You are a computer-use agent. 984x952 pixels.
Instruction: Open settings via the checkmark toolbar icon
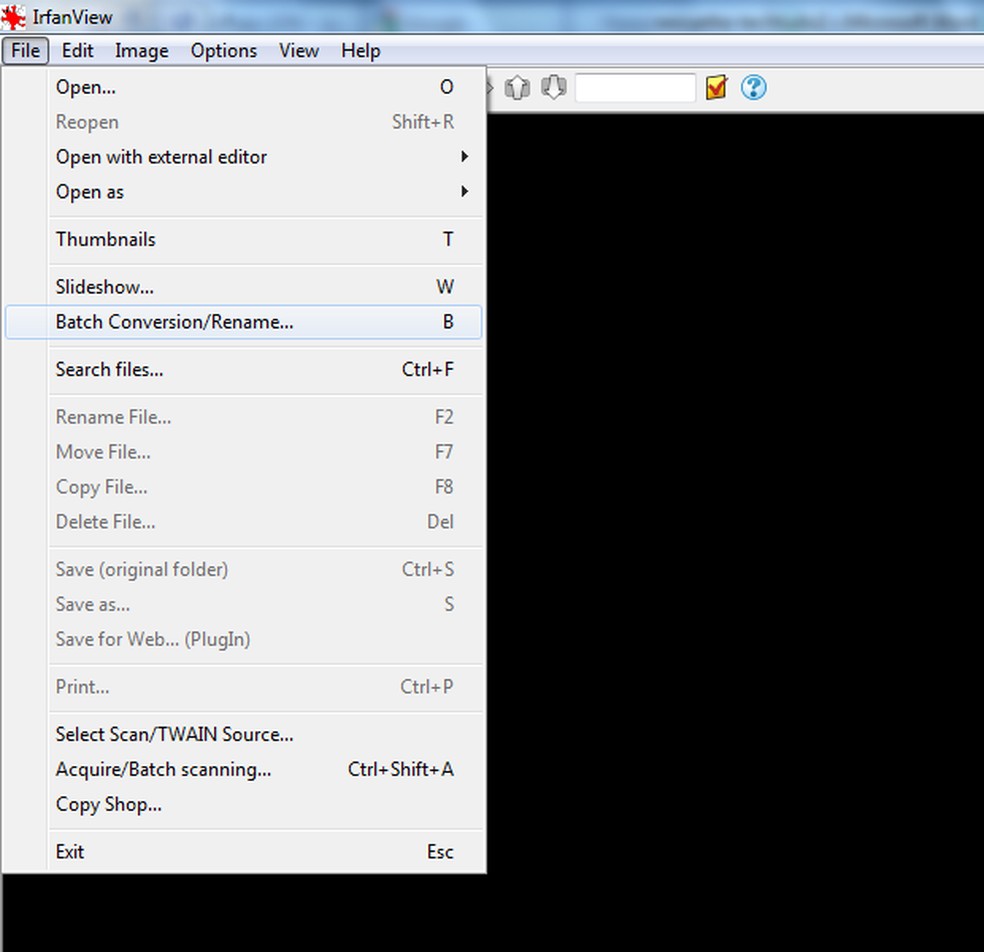[716, 87]
